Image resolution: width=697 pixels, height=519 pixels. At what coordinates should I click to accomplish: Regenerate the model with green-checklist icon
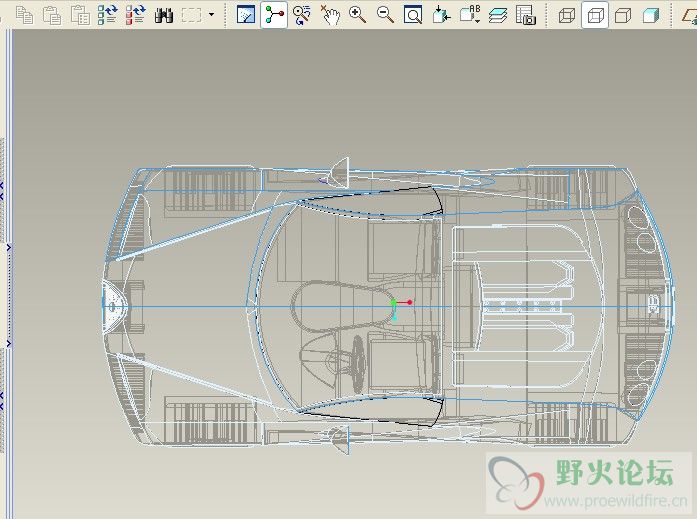click(x=108, y=15)
